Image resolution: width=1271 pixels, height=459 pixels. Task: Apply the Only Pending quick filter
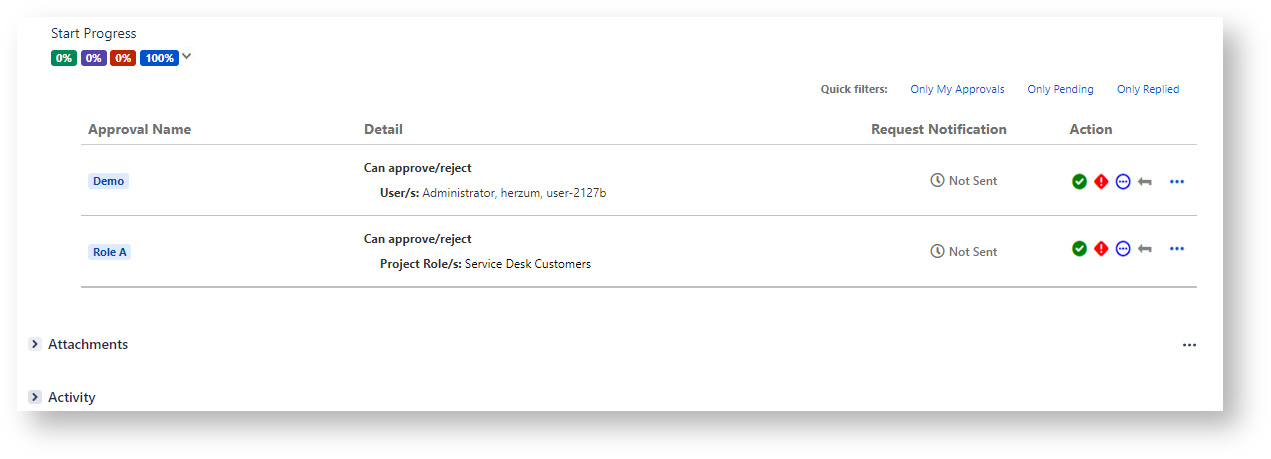[x=1060, y=89]
